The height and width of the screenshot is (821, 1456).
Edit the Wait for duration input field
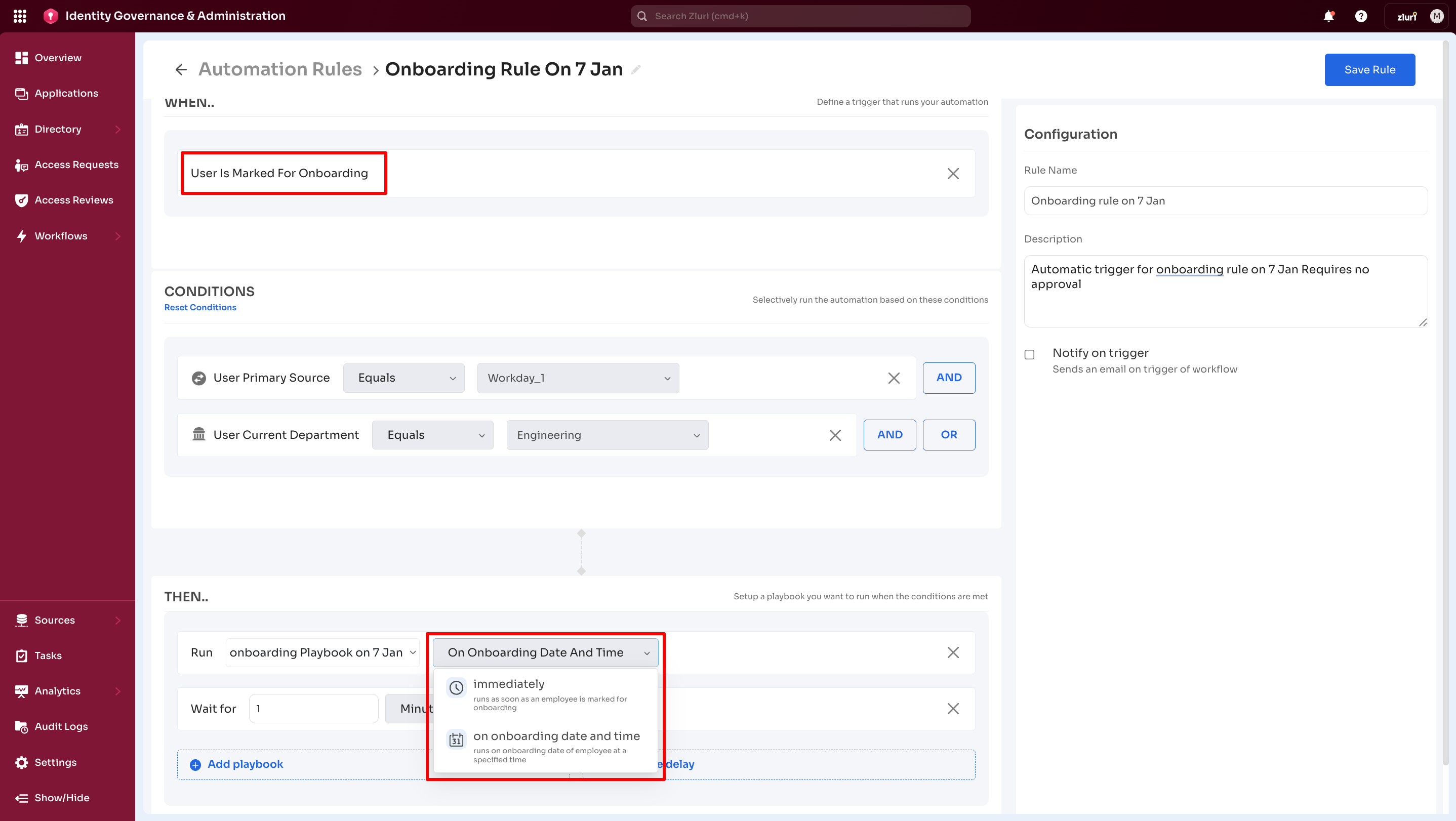(x=313, y=708)
